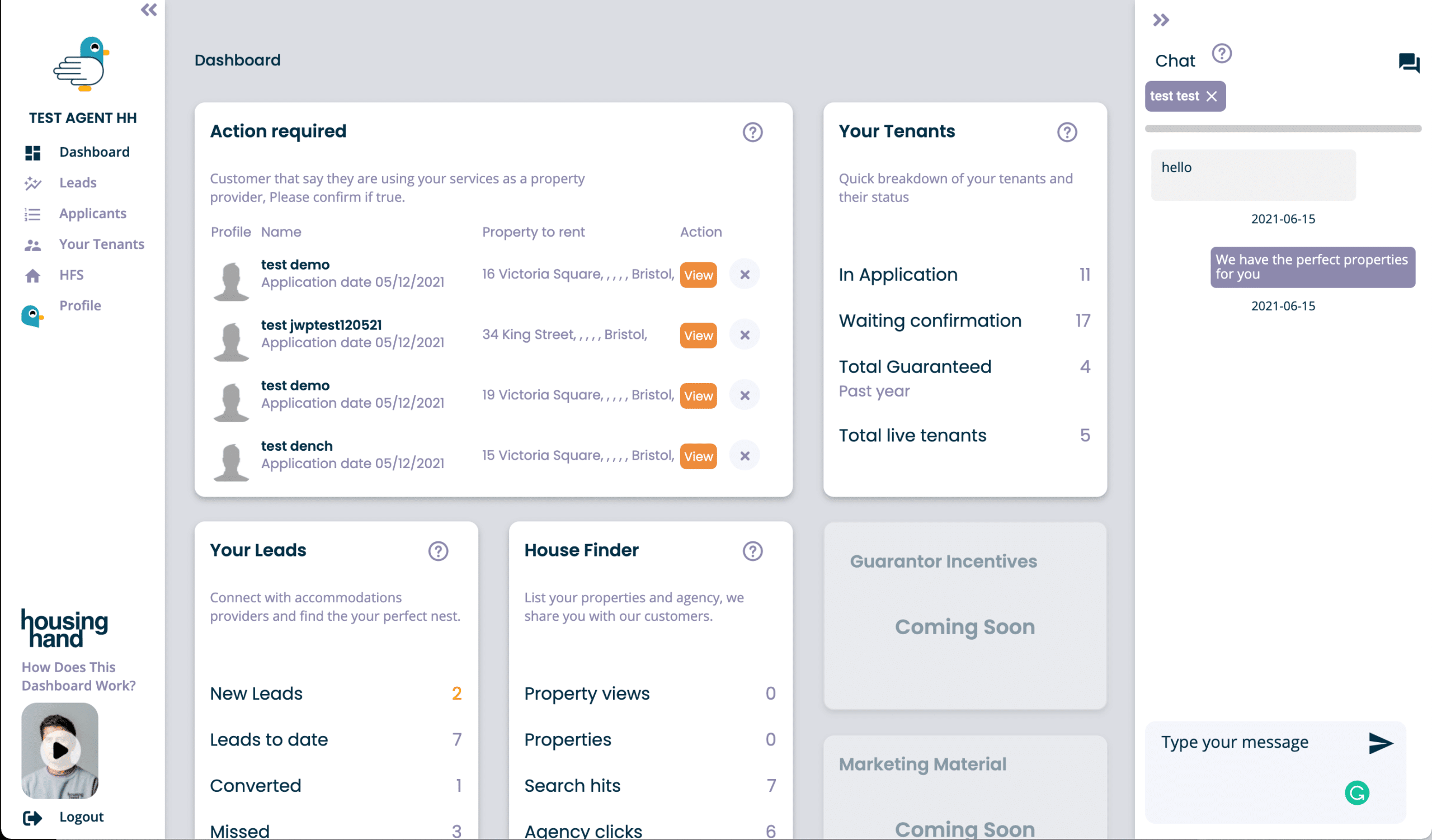Open Your Tenants in the sidebar menu

coord(102,244)
